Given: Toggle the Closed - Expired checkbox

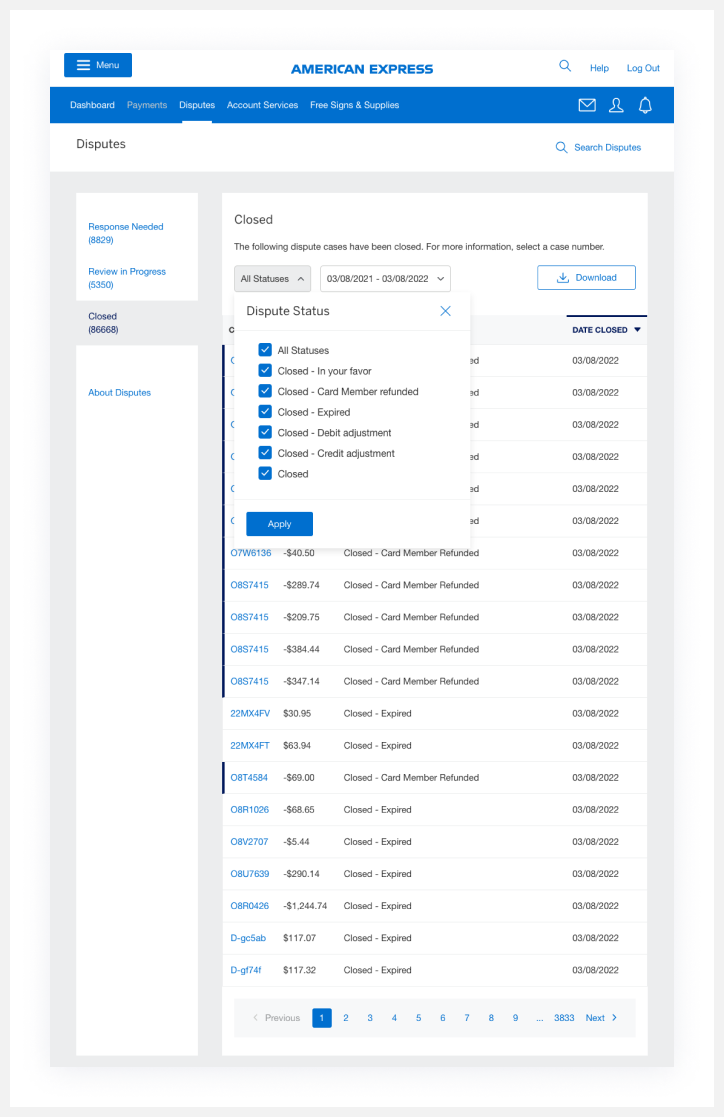Looking at the screenshot, I should click(x=265, y=412).
